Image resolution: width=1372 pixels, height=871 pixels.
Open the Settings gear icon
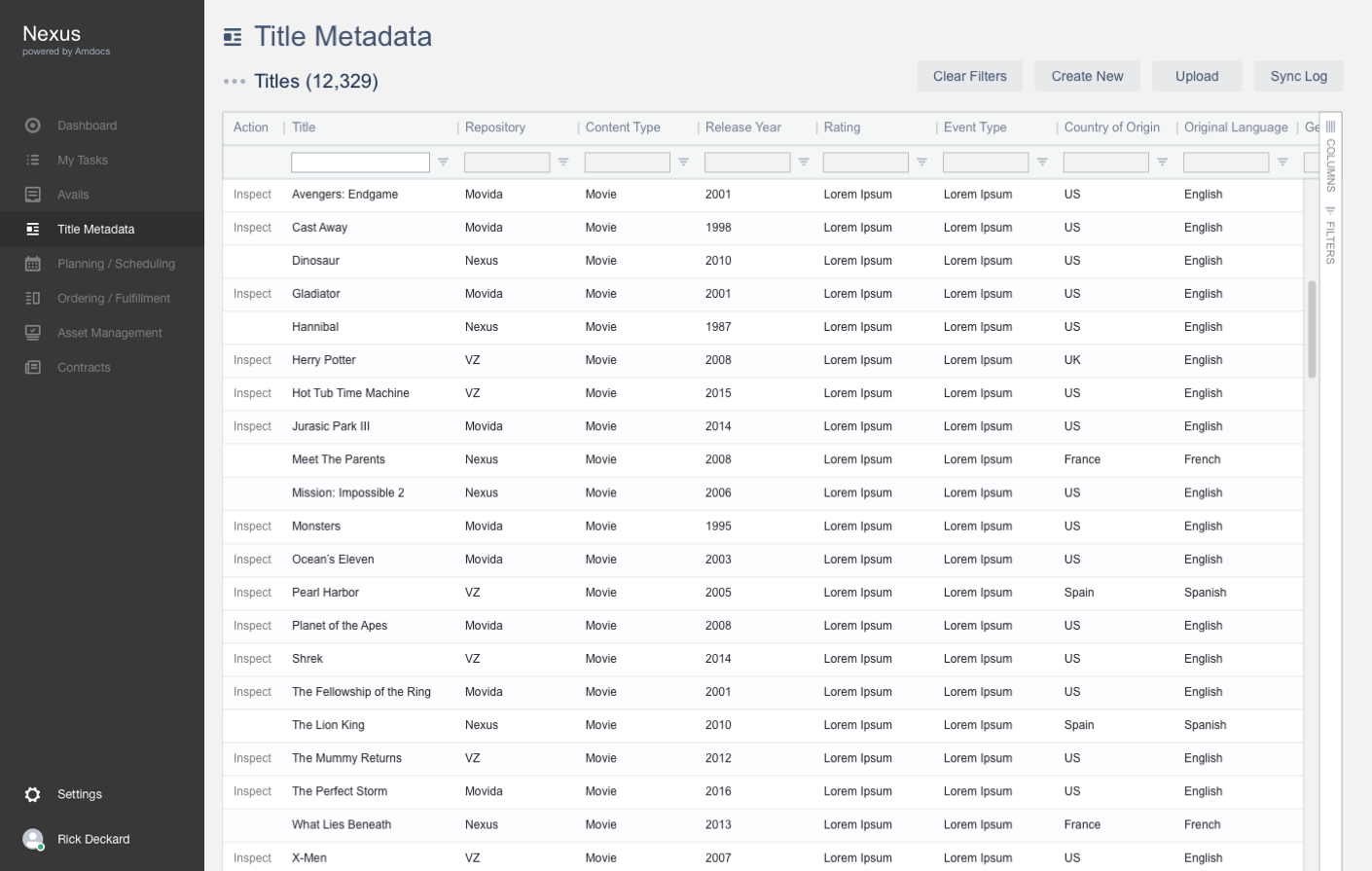(x=33, y=795)
